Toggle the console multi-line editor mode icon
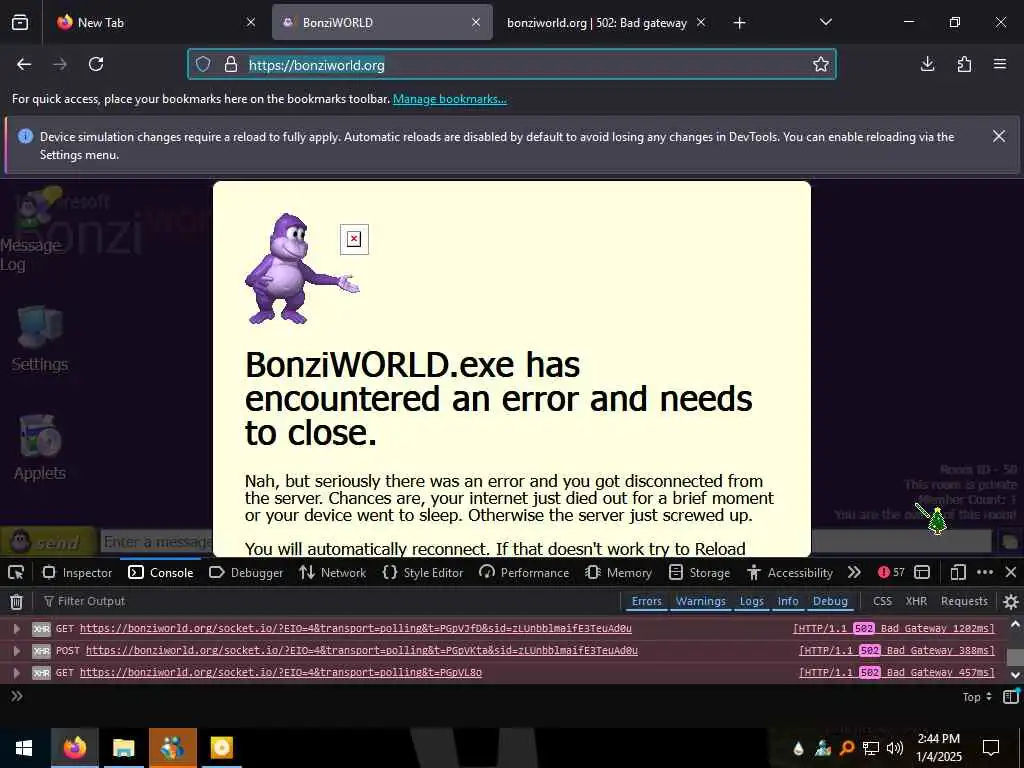Viewport: 1024px width, 768px height. [1011, 697]
